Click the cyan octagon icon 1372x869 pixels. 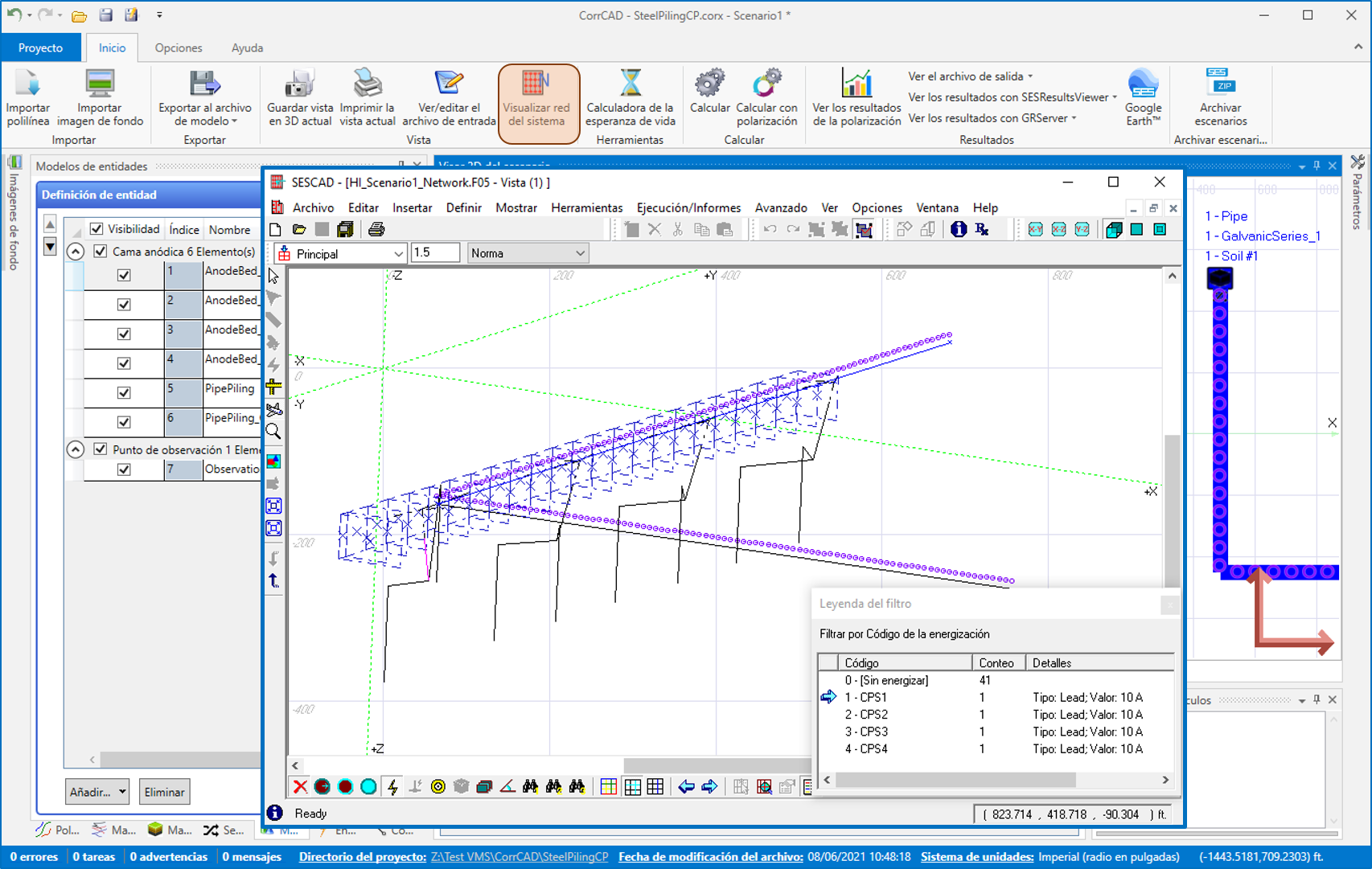point(368,787)
